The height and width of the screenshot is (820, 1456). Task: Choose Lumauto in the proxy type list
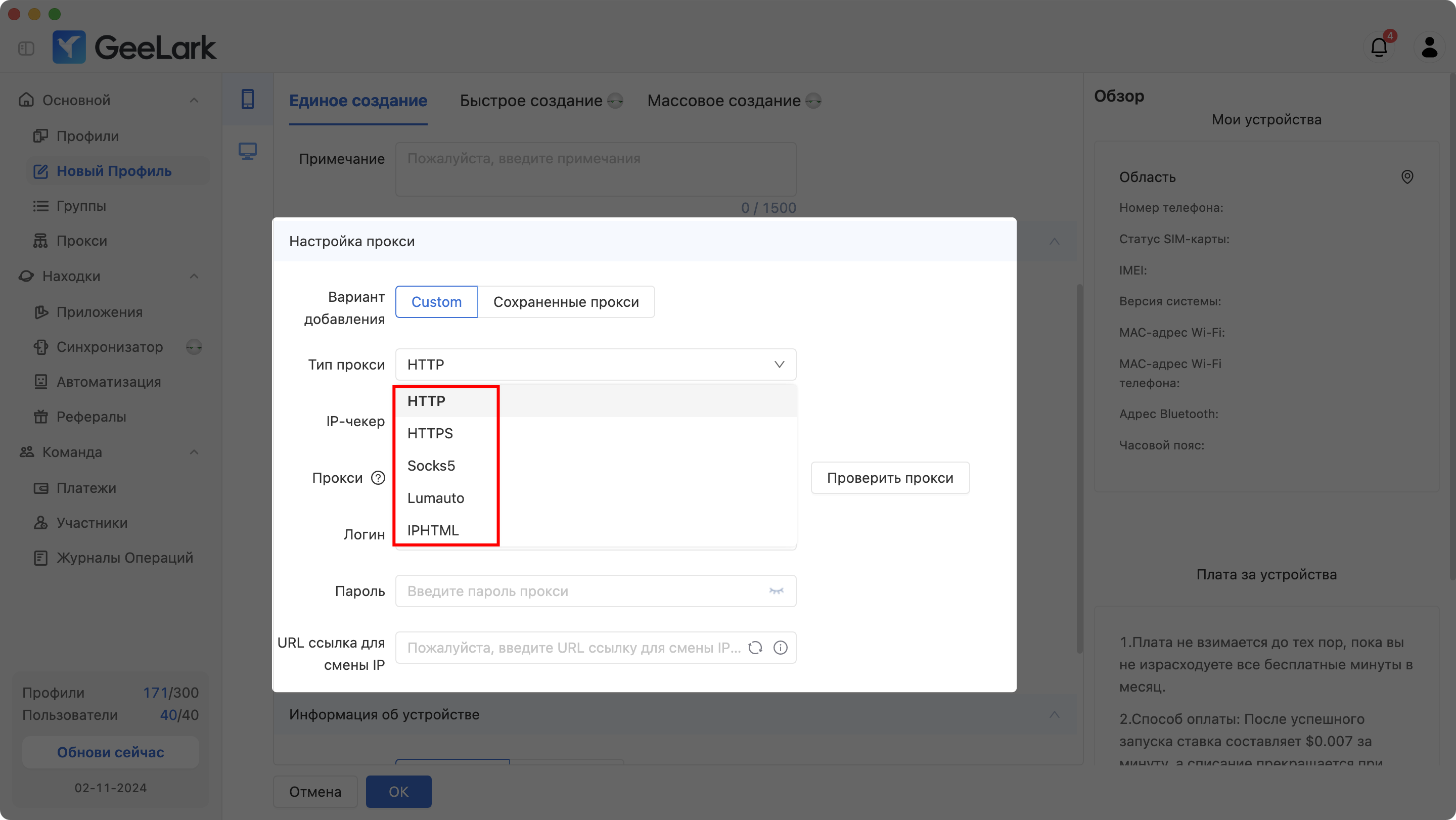click(x=596, y=498)
